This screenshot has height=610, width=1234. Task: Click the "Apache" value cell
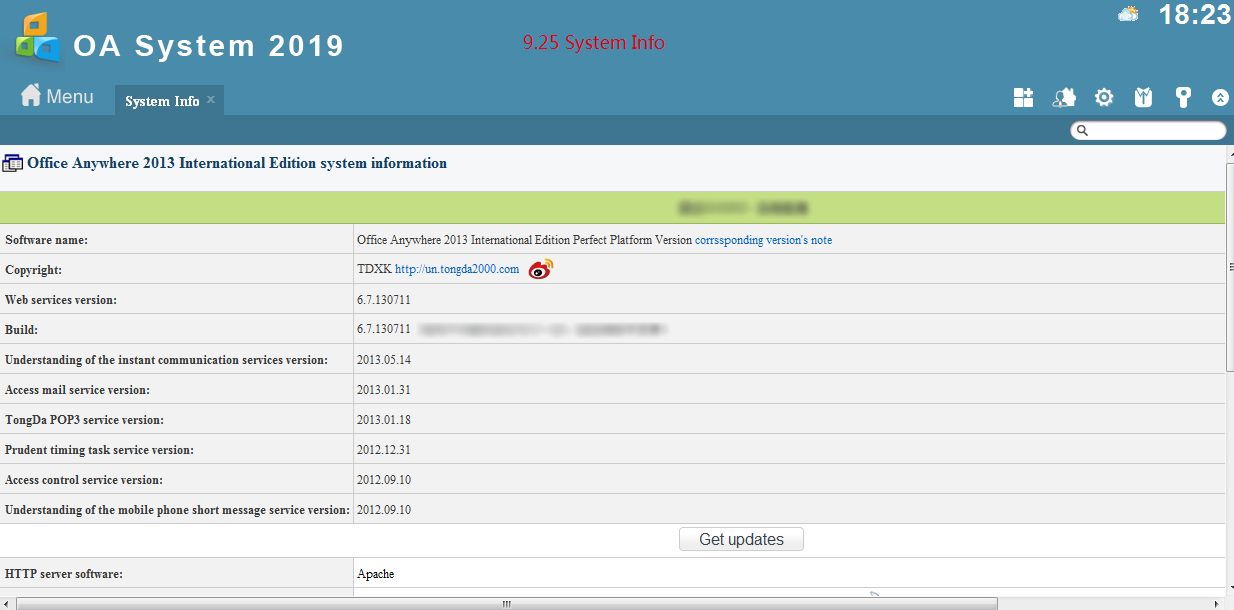[x=789, y=574]
